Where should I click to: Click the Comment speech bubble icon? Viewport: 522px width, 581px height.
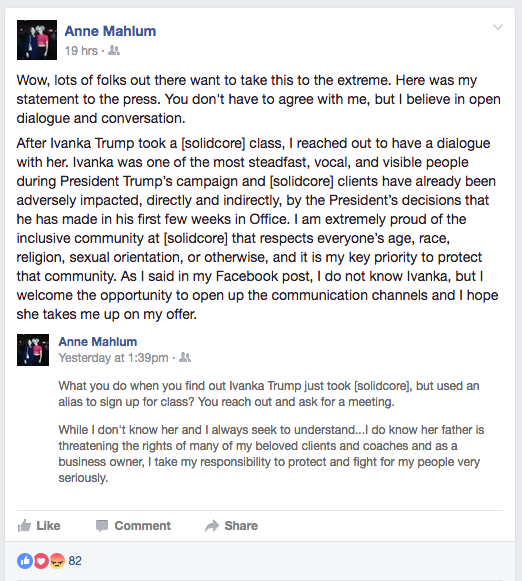(x=102, y=526)
